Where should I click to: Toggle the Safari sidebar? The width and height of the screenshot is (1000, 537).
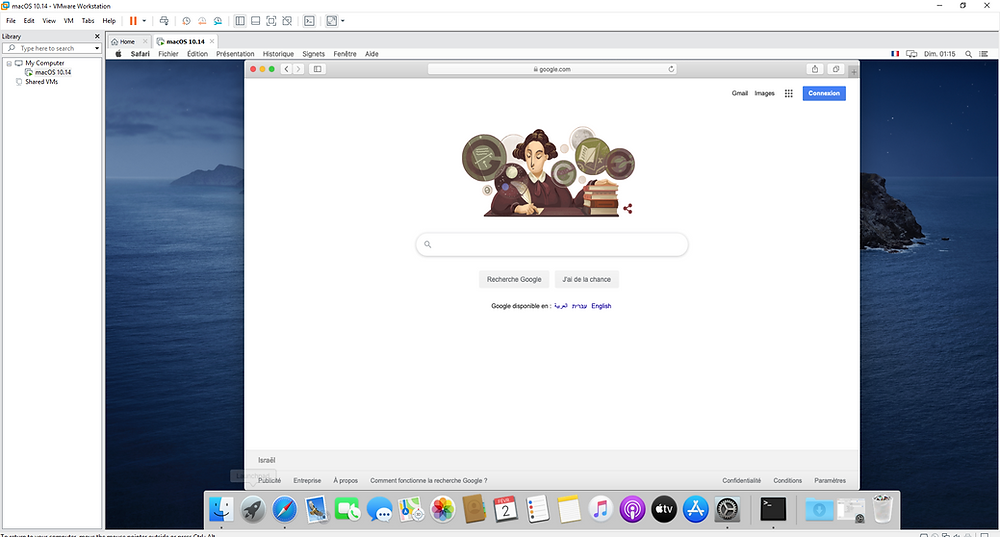317,69
